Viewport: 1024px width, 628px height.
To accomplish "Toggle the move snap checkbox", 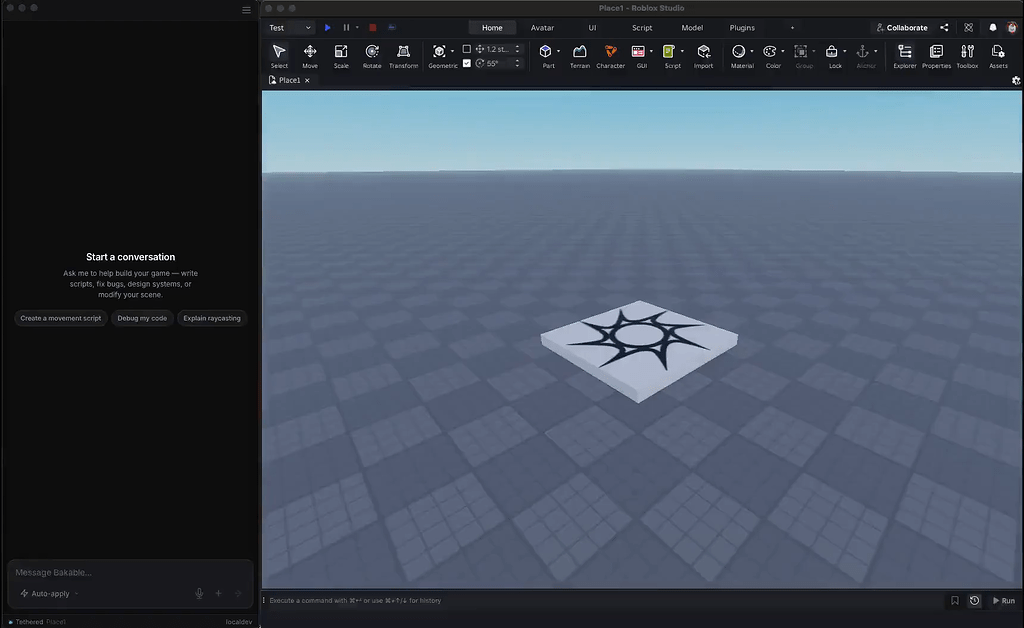I will [x=466, y=48].
